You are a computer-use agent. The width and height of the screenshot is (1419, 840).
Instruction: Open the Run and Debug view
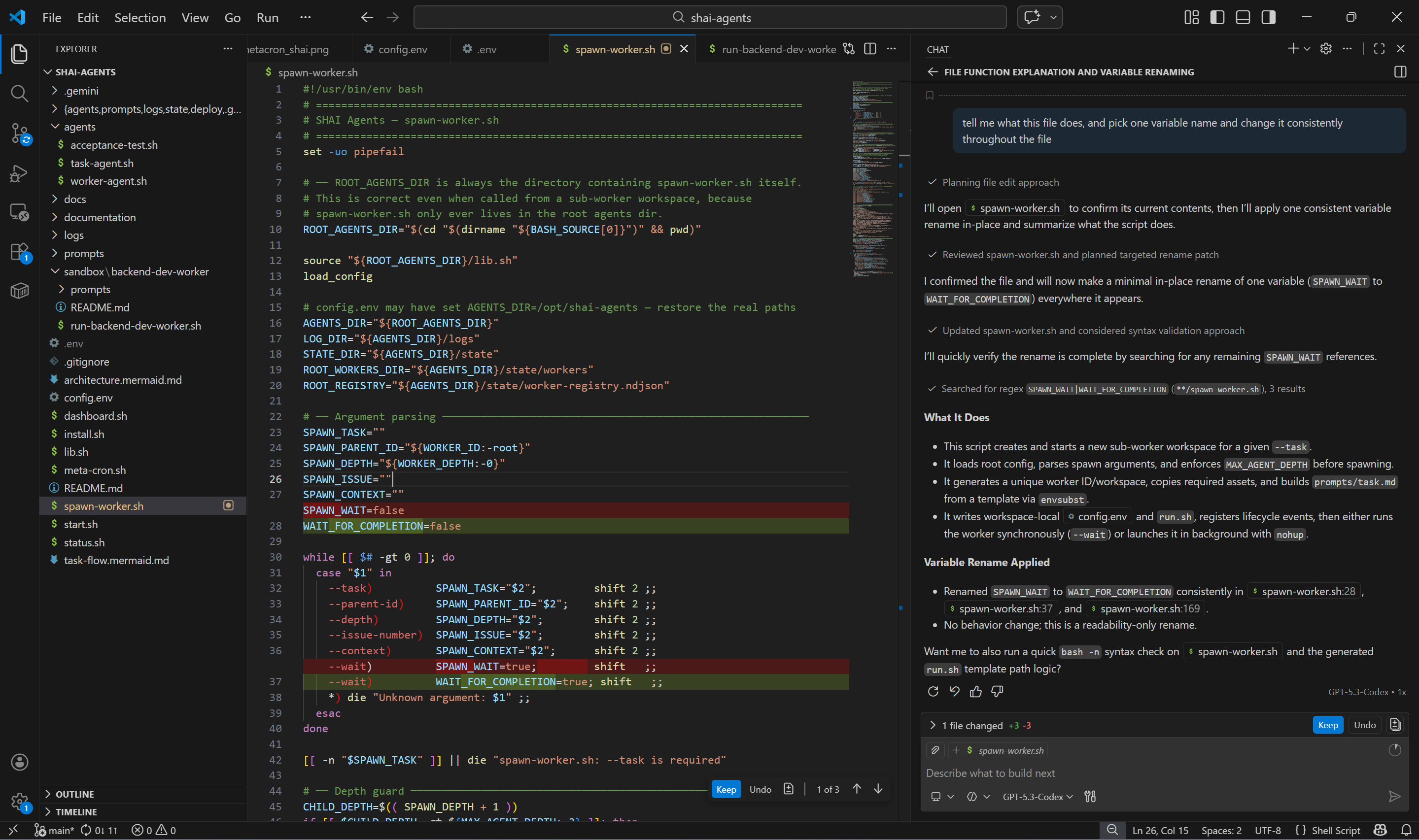[19, 173]
